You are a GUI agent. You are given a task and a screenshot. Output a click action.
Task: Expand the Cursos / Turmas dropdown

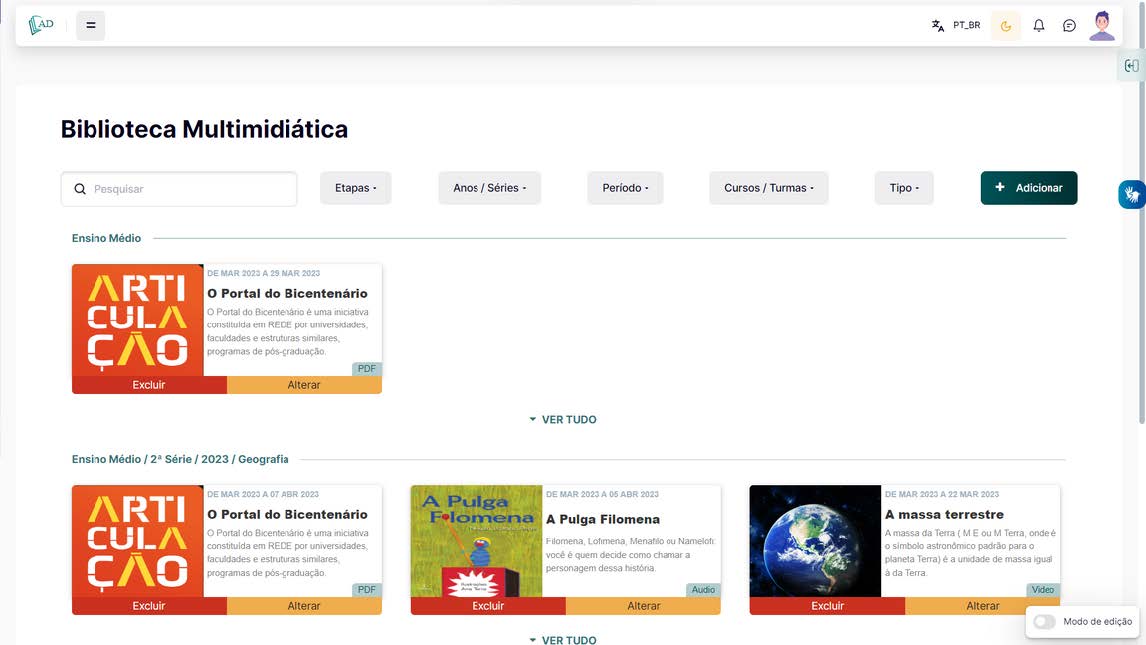click(768, 188)
